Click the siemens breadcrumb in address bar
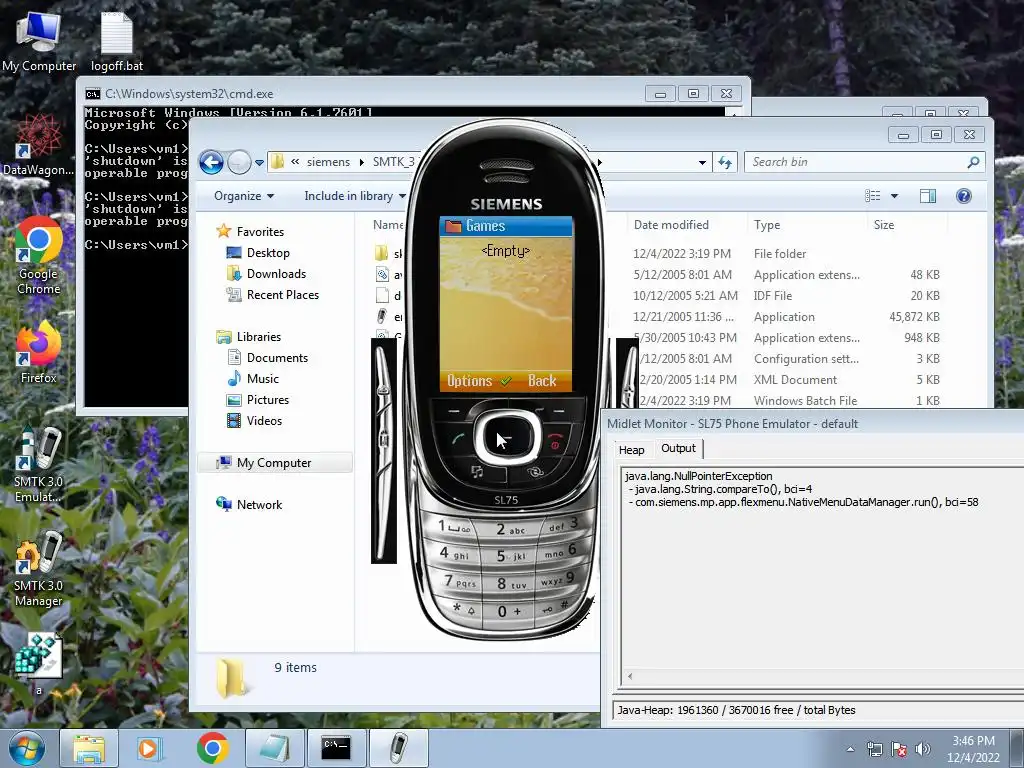This screenshot has height=768, width=1024. (x=328, y=162)
